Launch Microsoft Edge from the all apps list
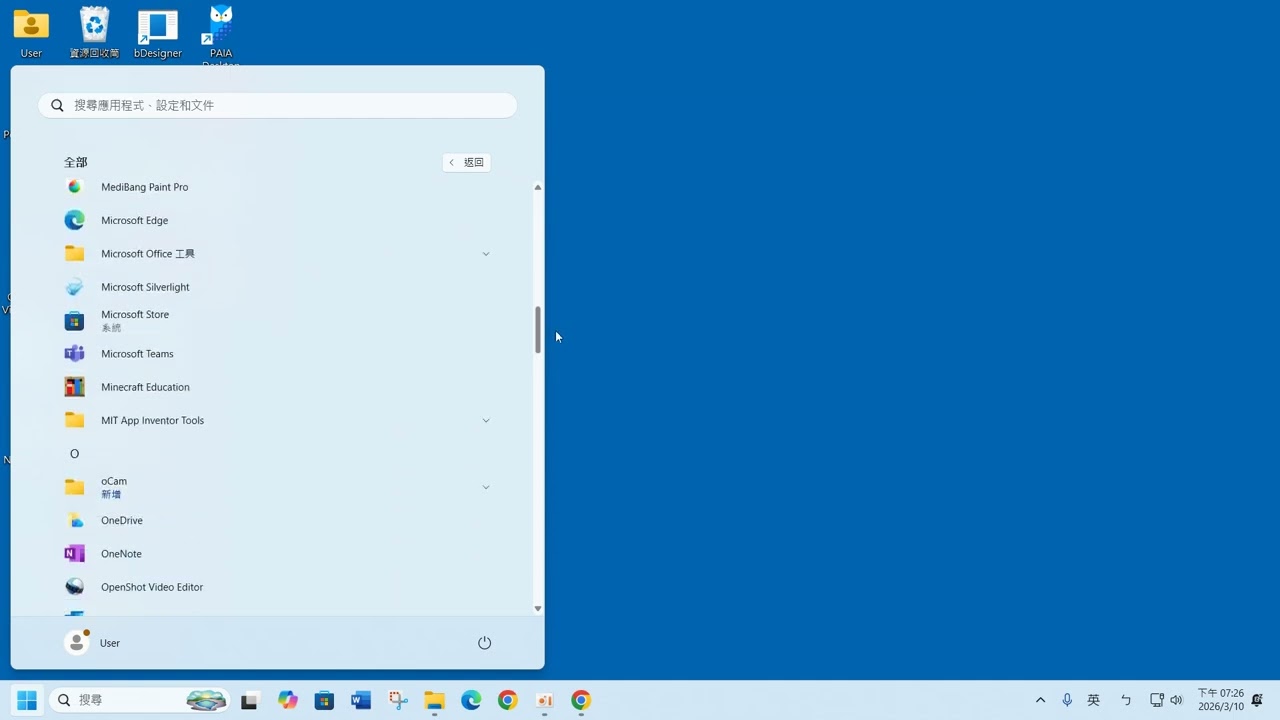The width and height of the screenshot is (1280, 720). pyautogui.click(x=277, y=220)
